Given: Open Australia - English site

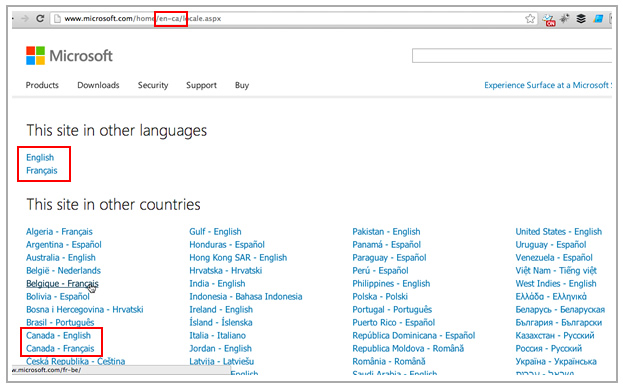Looking at the screenshot, I should [x=61, y=257].
